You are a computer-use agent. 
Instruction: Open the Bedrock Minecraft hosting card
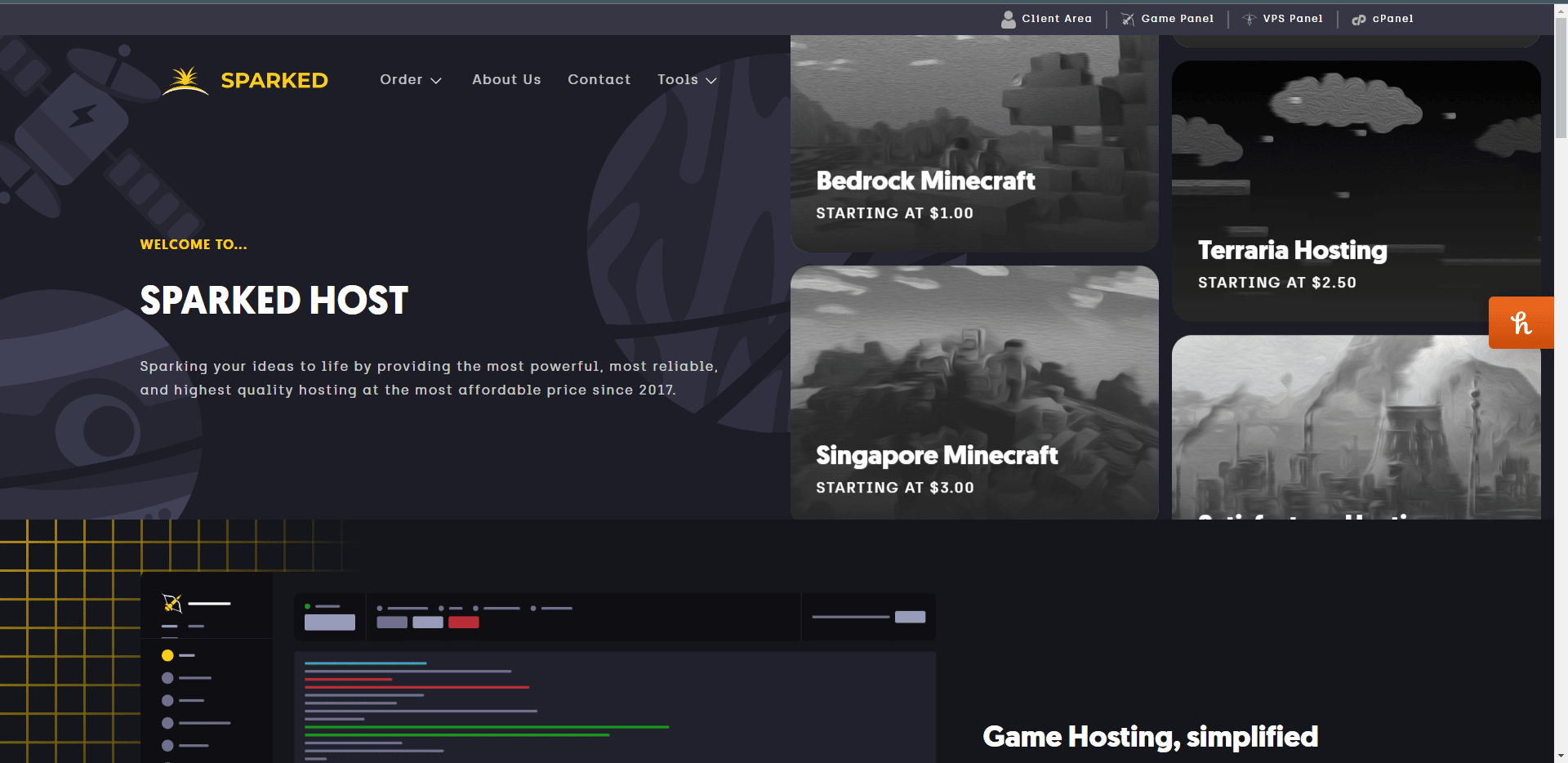974,144
